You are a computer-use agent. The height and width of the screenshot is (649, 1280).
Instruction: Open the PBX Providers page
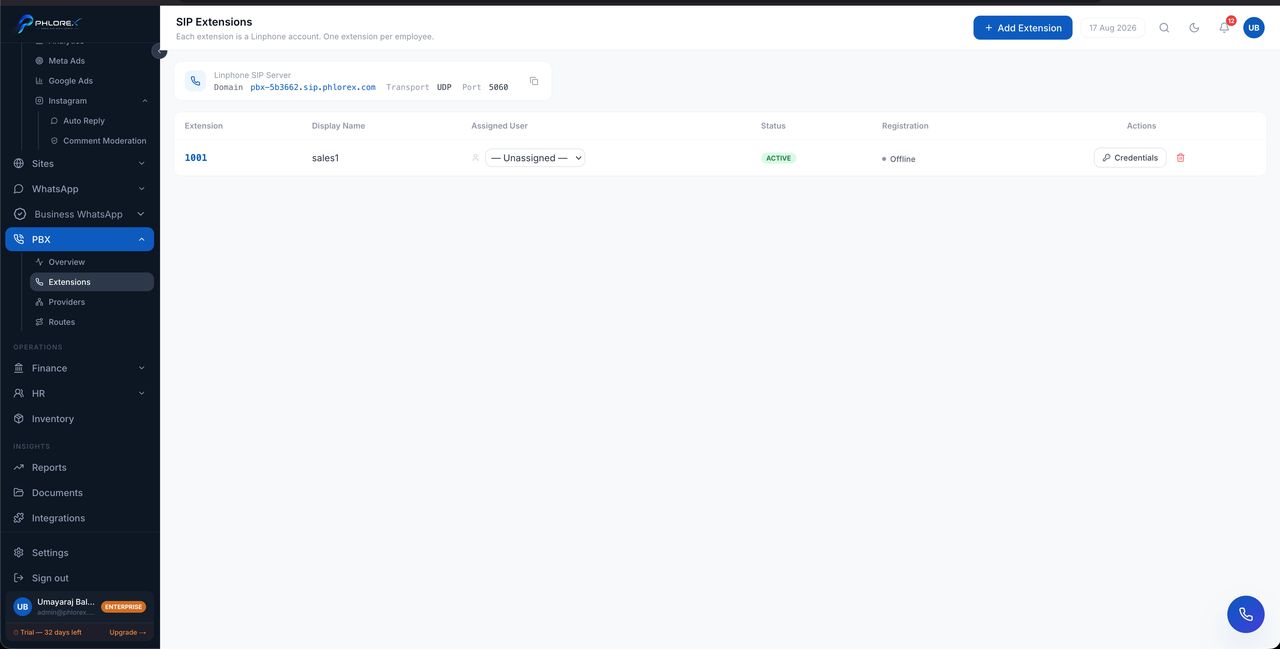tap(66, 302)
